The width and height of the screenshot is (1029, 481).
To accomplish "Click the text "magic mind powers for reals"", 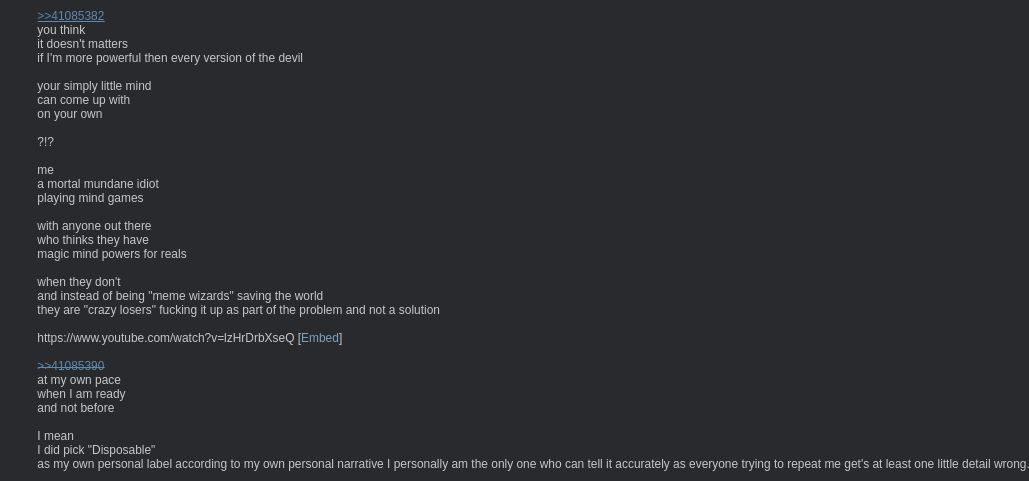I will pyautogui.click(x=112, y=254).
